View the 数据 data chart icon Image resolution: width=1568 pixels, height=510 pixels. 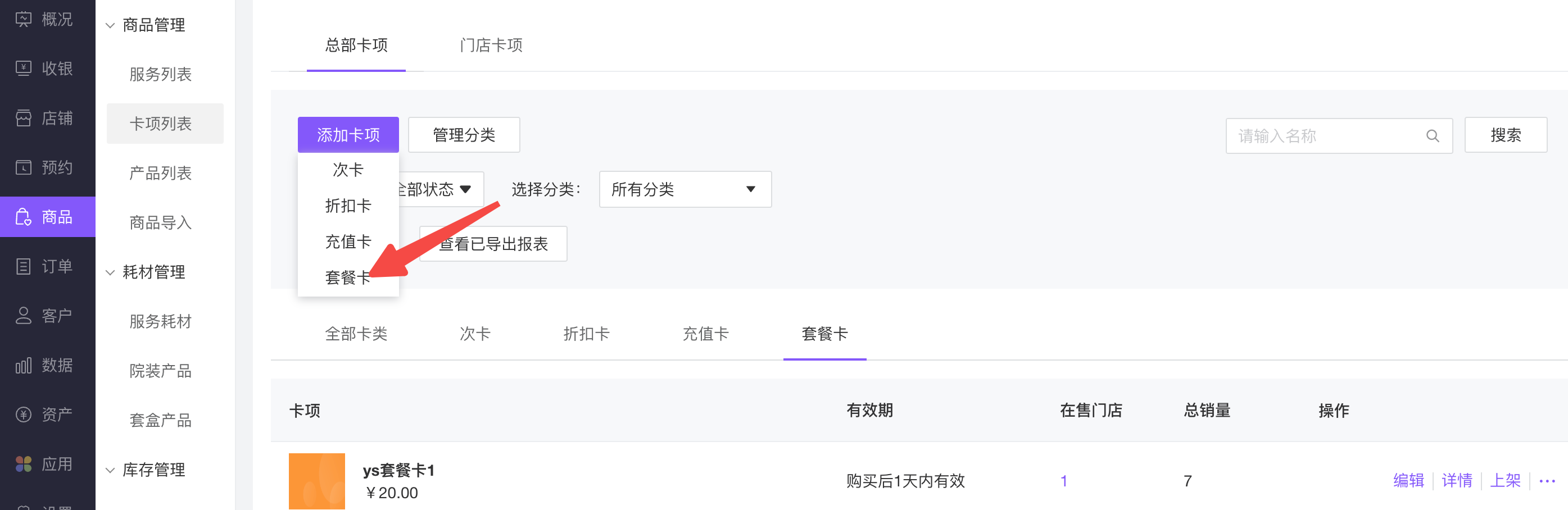pyautogui.click(x=23, y=365)
